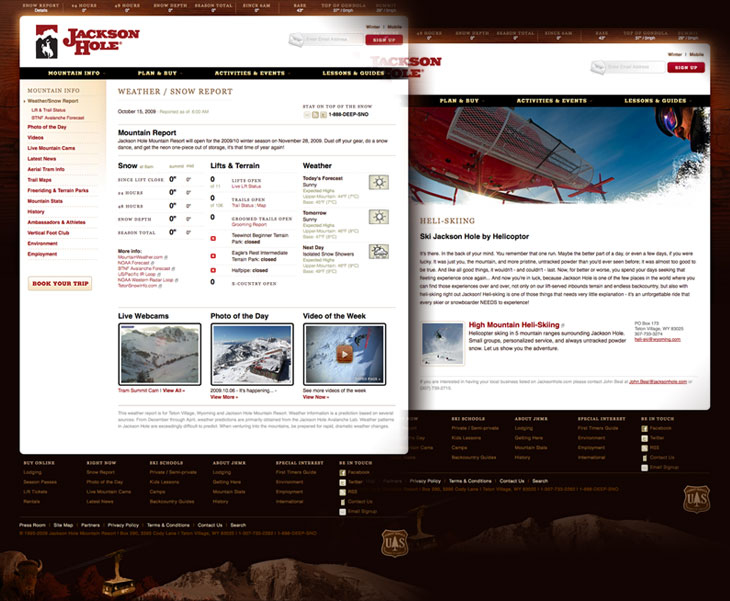Viewport: 730px width, 601px height.
Task: Select Winter on the Heli-Skiing page header
Action: 675,54
